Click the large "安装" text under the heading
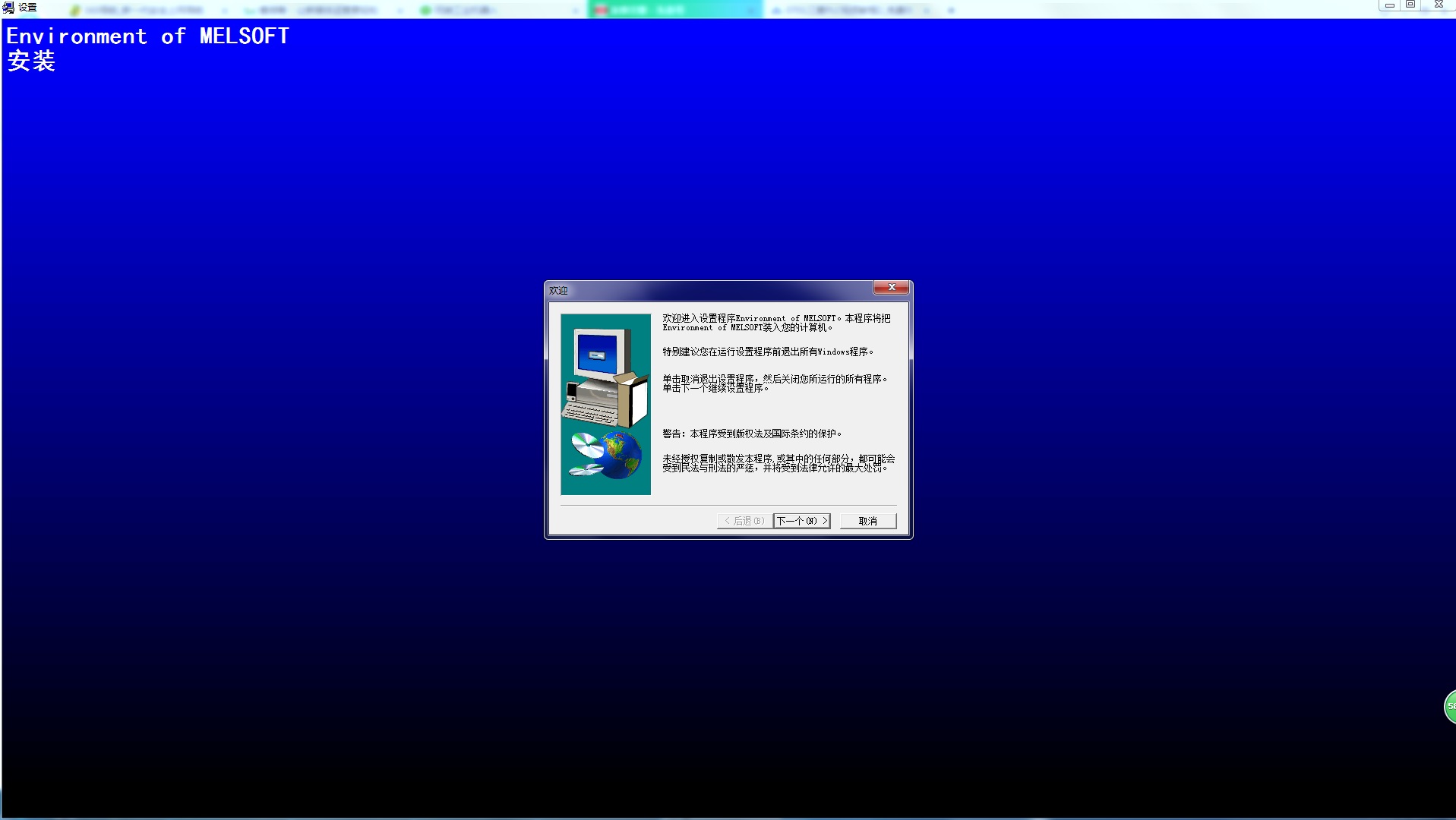 [31, 61]
